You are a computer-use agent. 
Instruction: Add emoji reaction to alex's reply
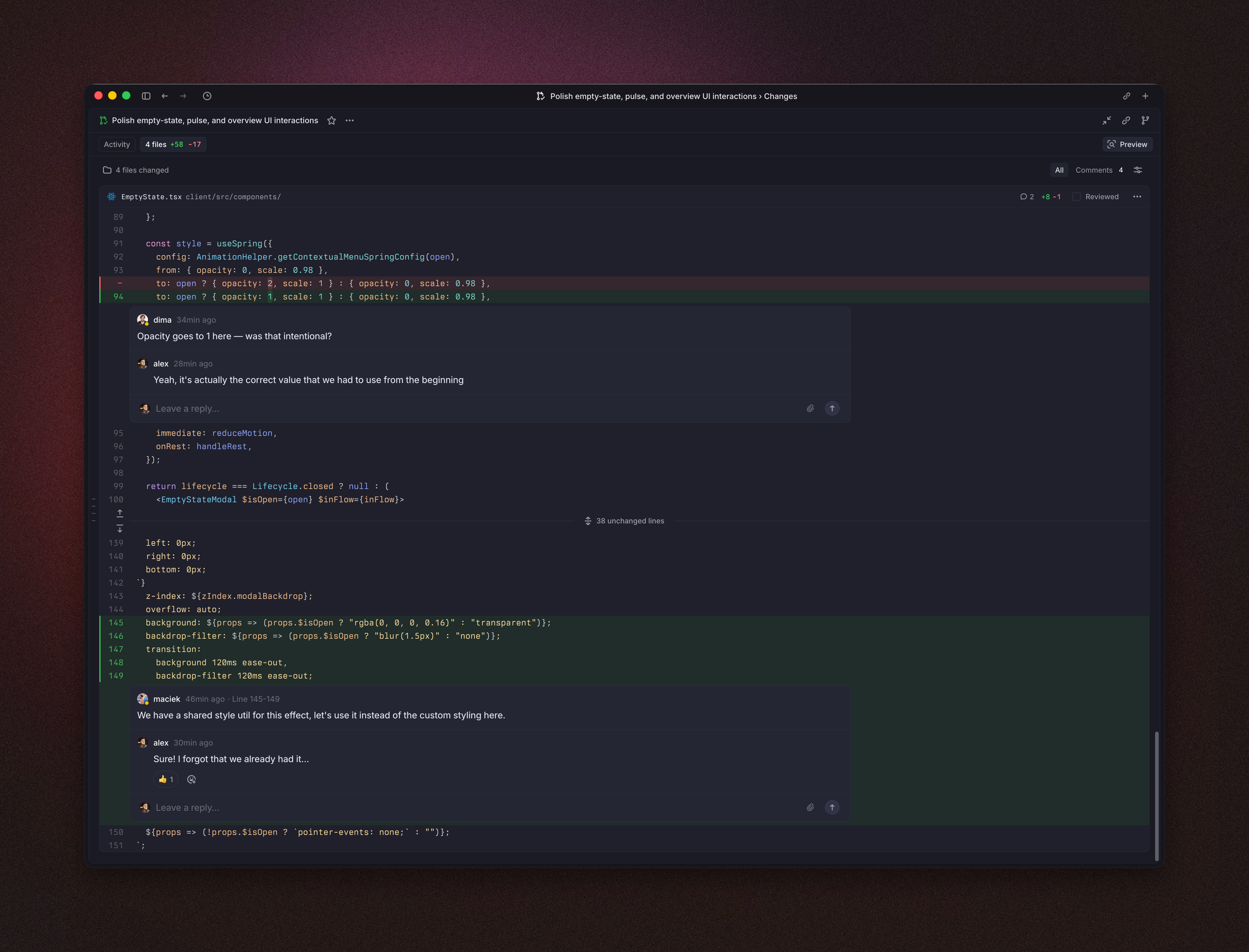pos(192,779)
